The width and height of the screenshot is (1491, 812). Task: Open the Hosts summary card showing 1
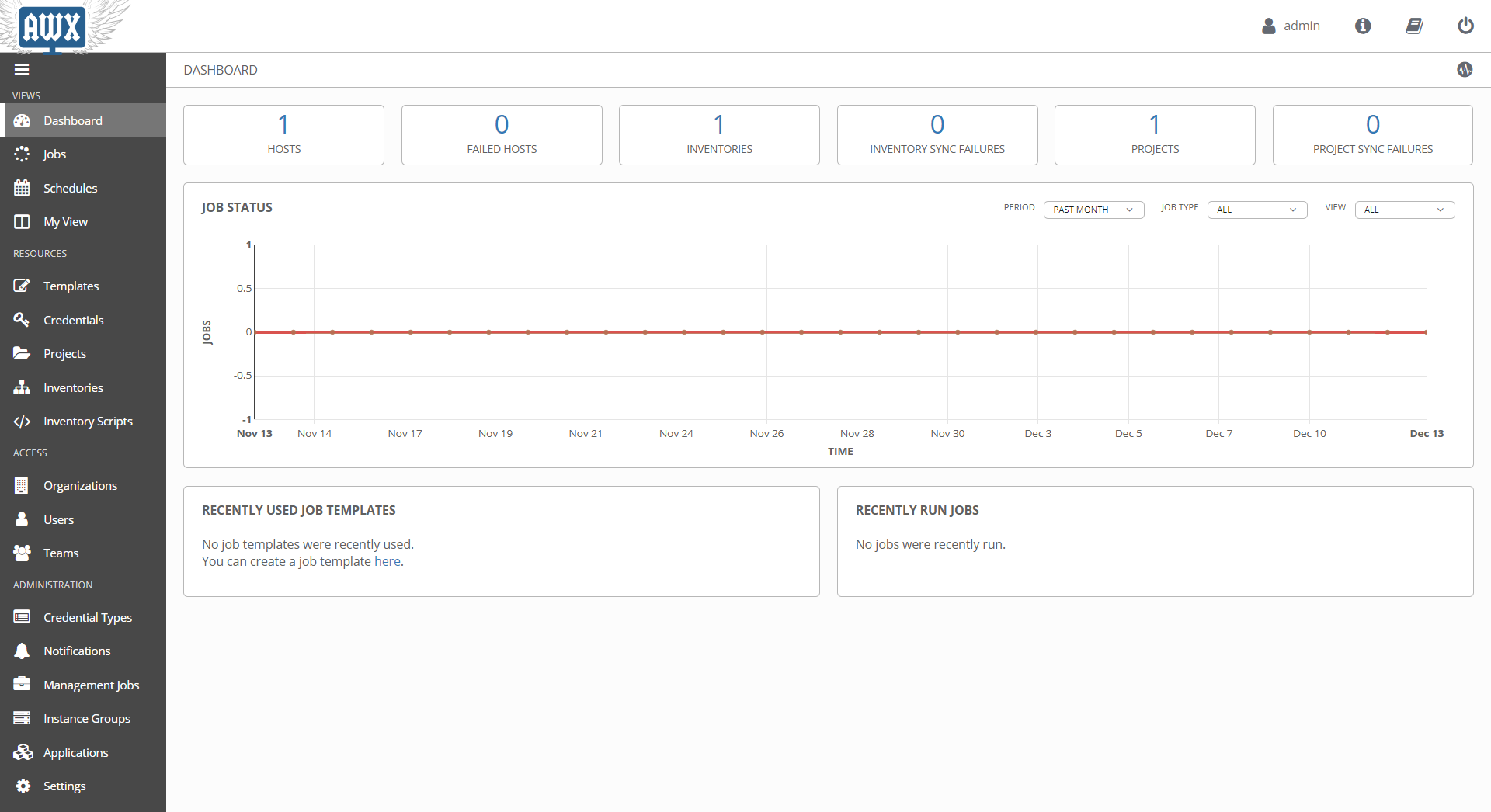point(283,134)
